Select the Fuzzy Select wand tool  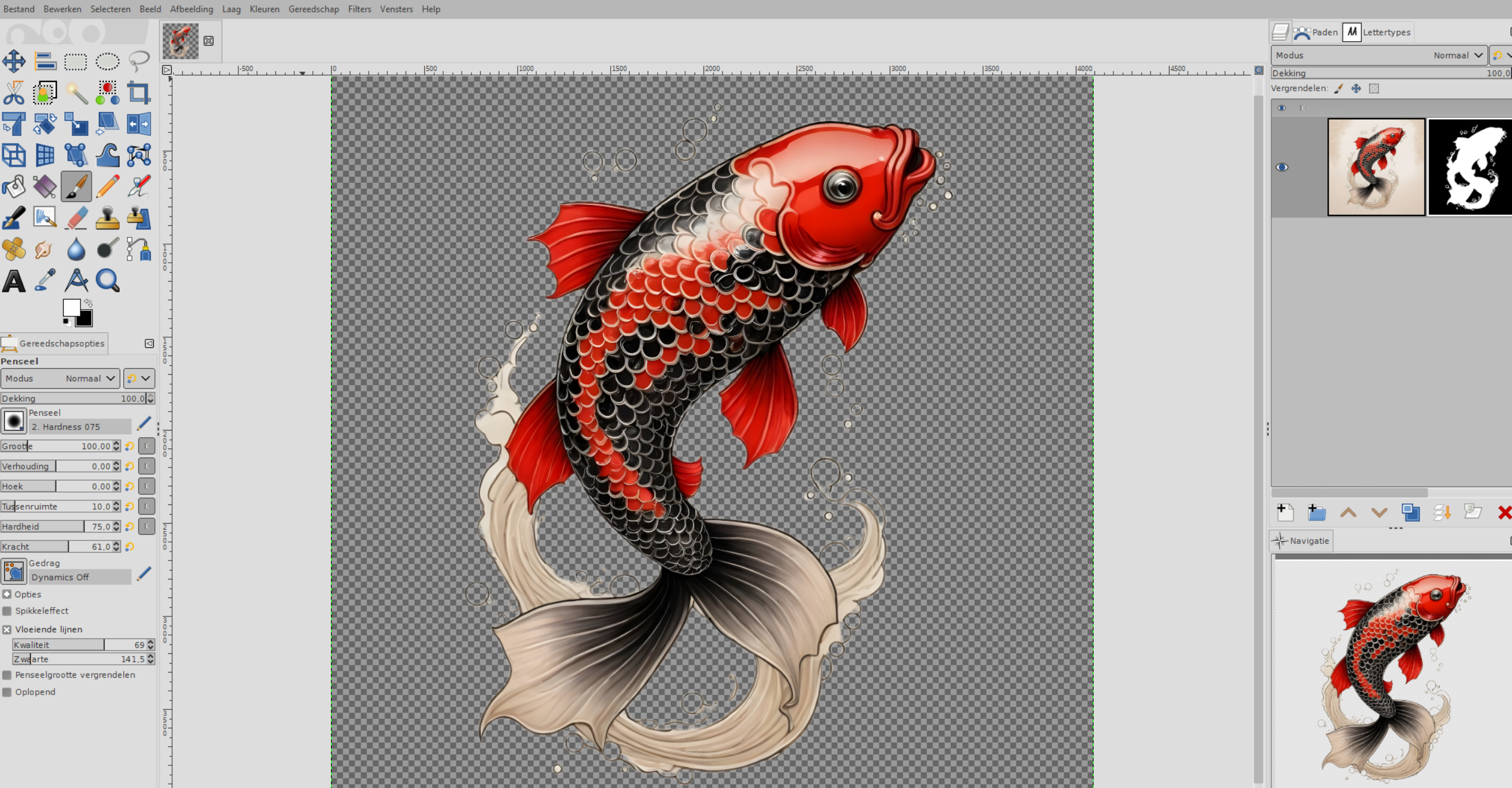coord(76,93)
